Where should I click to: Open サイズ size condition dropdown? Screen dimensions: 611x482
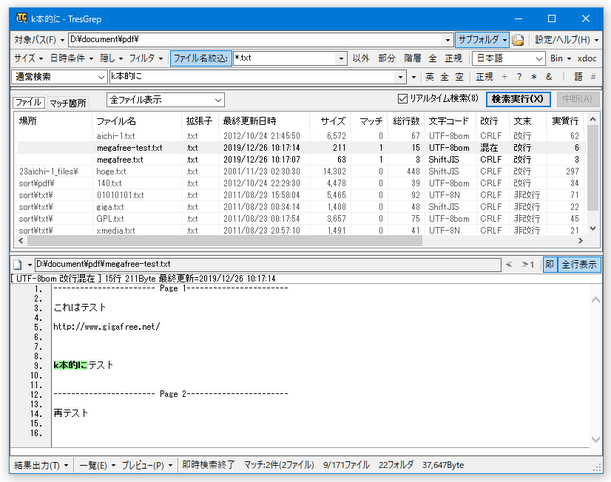(28, 58)
